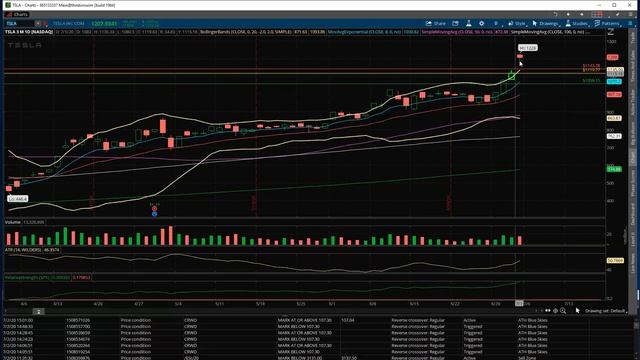The height and width of the screenshot is (360, 640).
Task: Click the green 516.88 price axis label
Action: (x=614, y=169)
